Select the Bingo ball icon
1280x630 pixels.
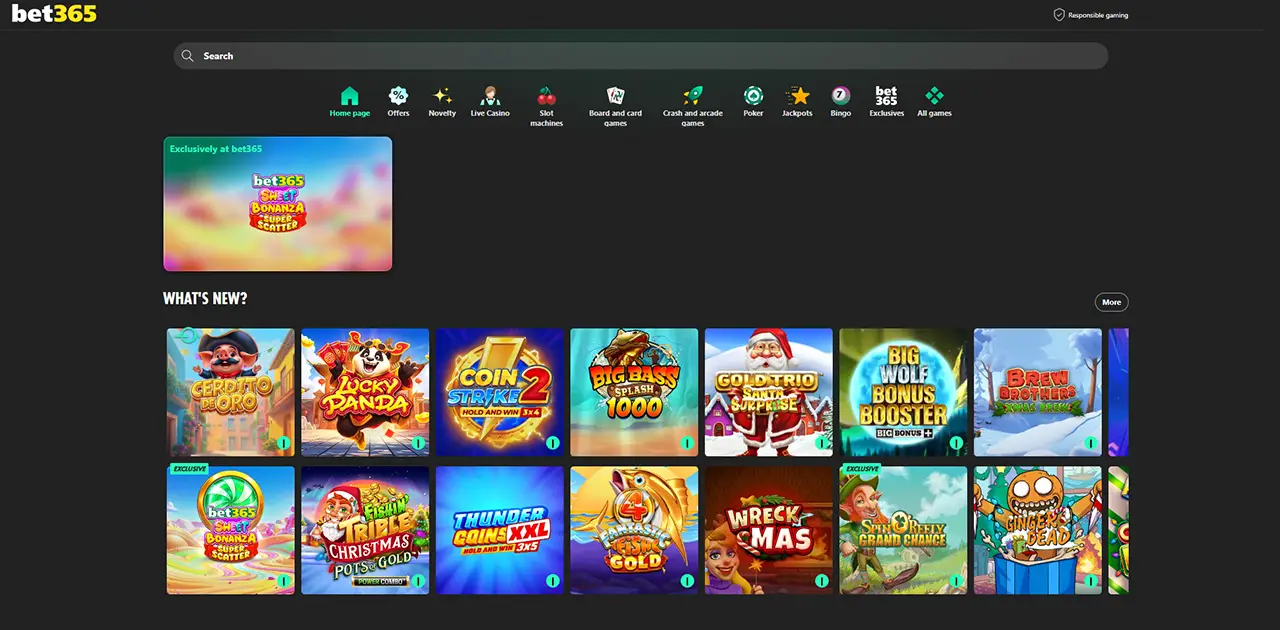840,97
